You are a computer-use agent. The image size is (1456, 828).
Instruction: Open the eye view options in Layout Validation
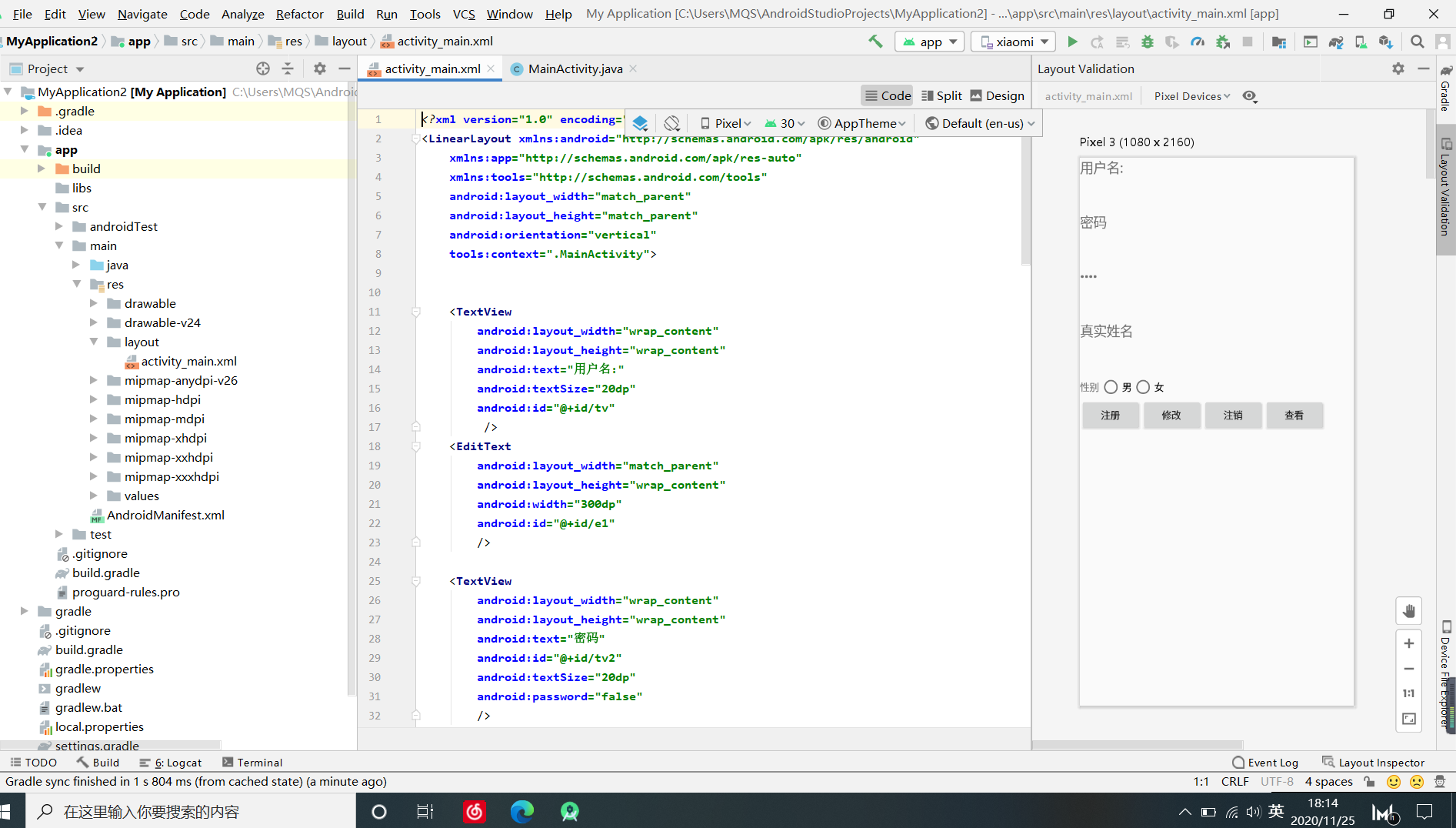pyautogui.click(x=1250, y=96)
